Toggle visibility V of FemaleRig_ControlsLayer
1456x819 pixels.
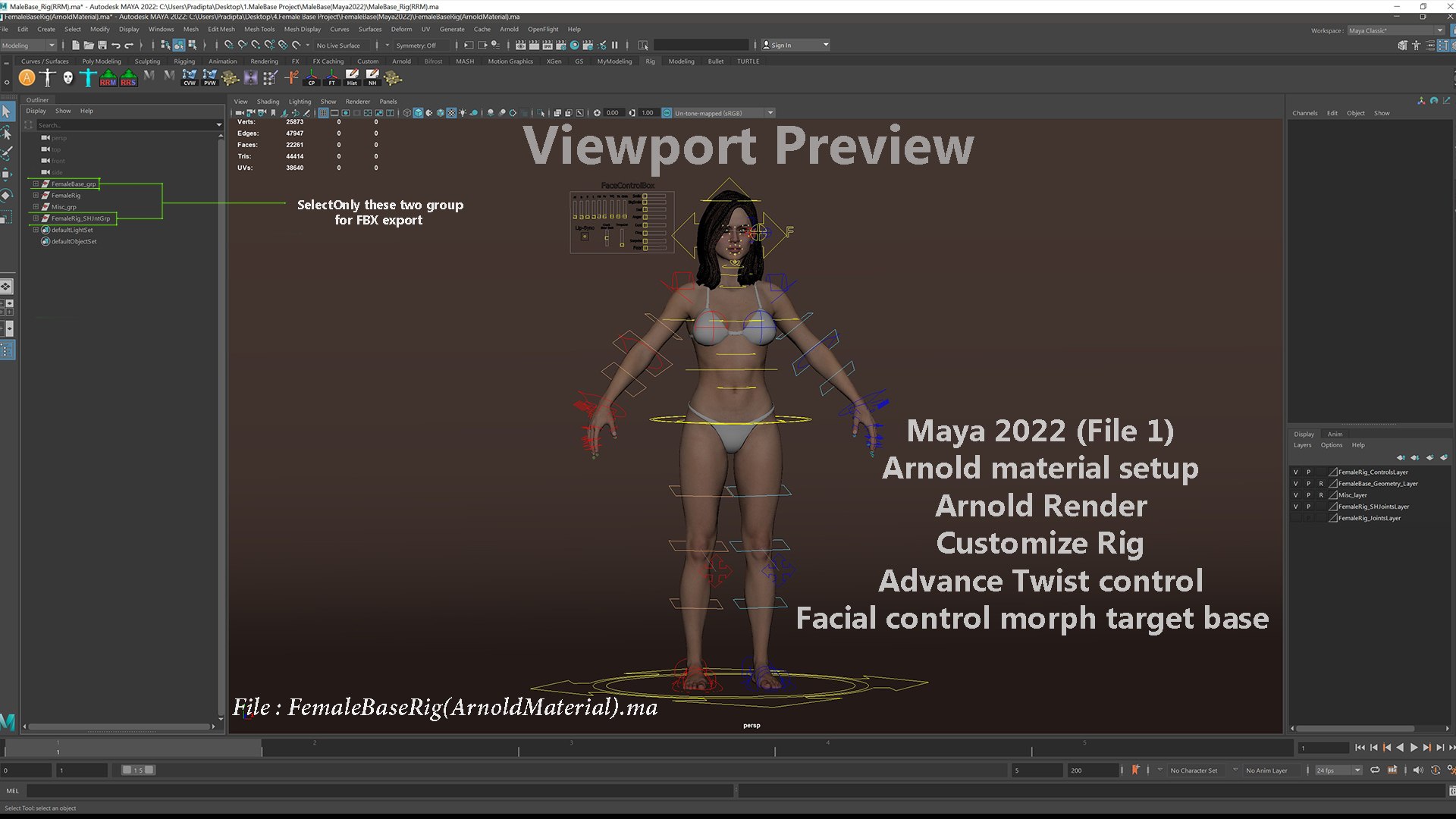pyautogui.click(x=1295, y=472)
